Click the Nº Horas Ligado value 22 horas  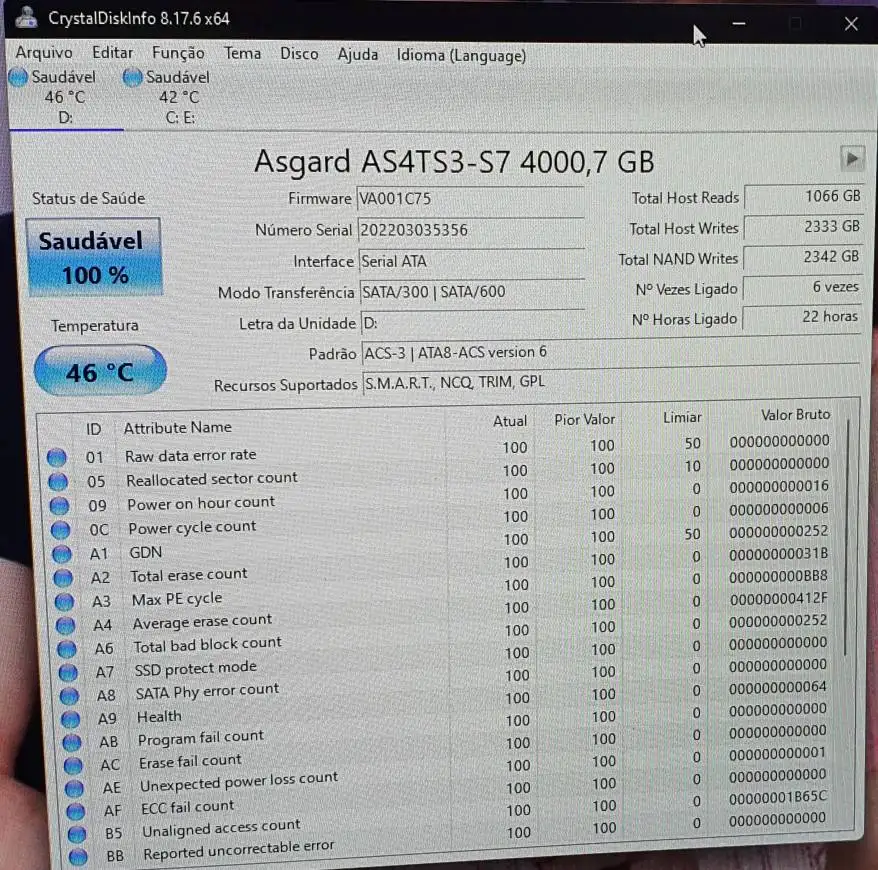tap(801, 317)
